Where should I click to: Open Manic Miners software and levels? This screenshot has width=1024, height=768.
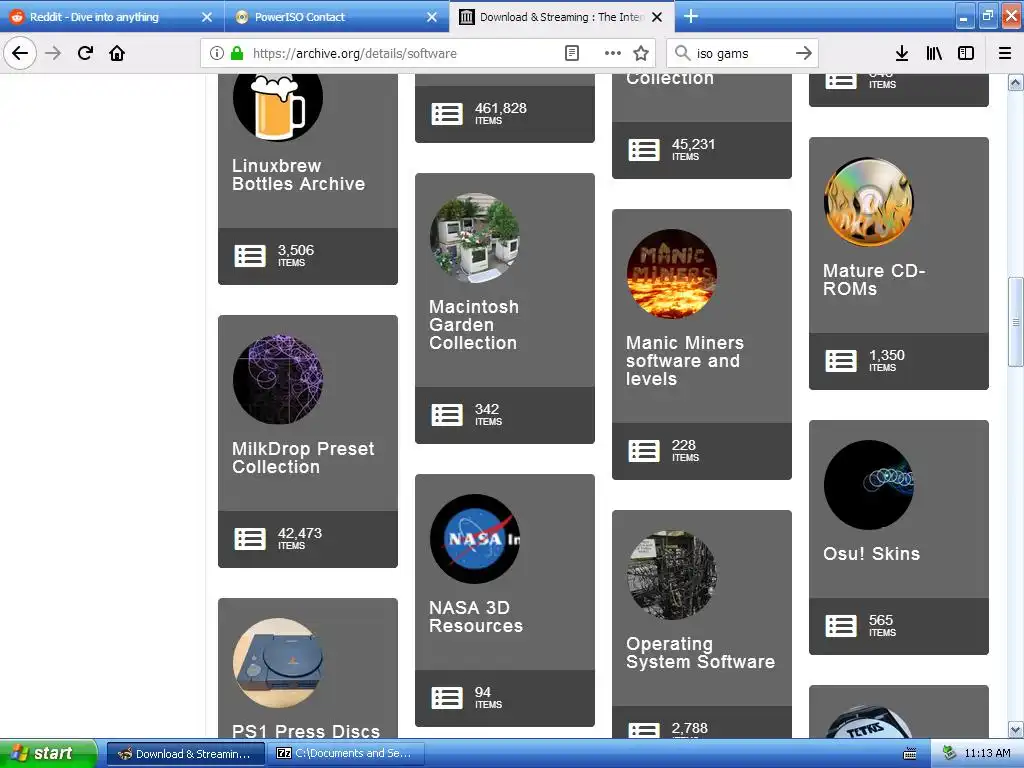click(x=685, y=360)
